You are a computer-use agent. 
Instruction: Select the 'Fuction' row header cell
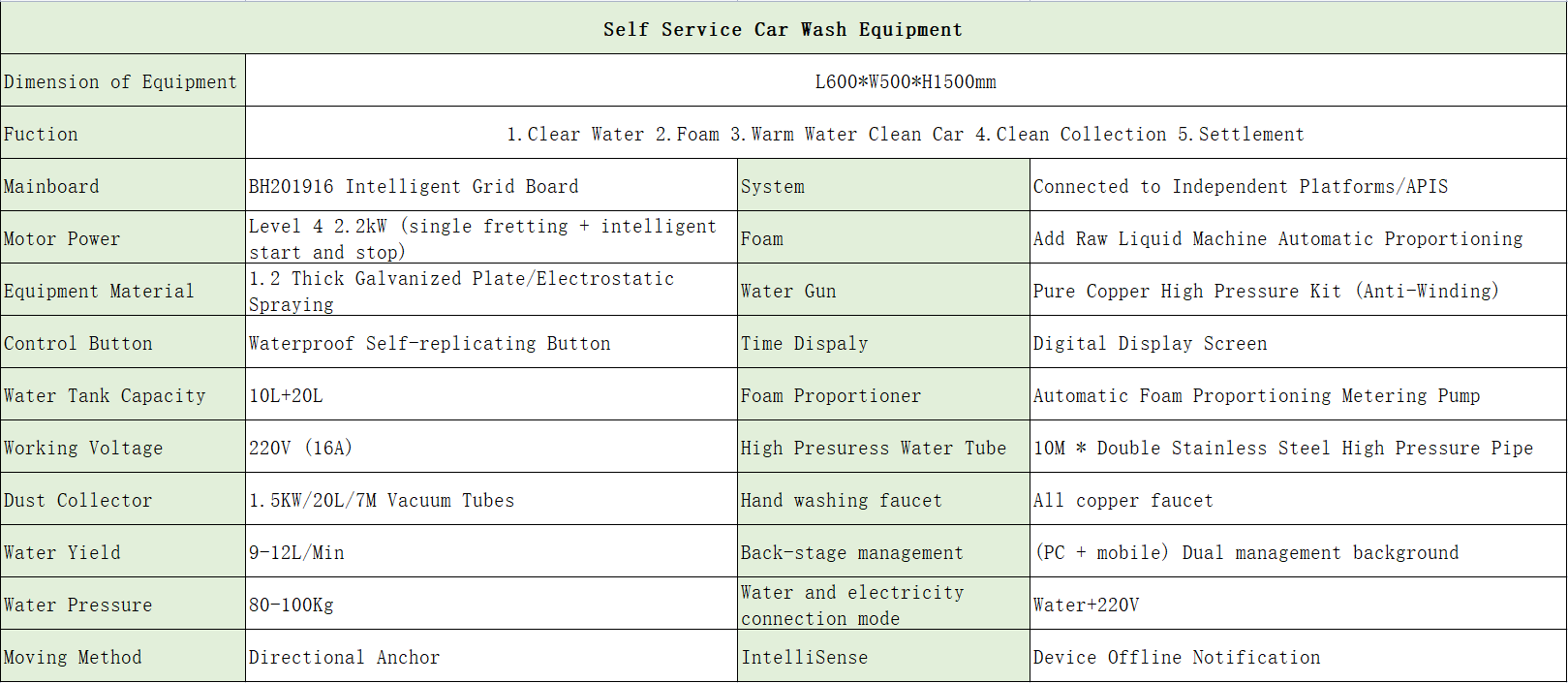tap(122, 134)
